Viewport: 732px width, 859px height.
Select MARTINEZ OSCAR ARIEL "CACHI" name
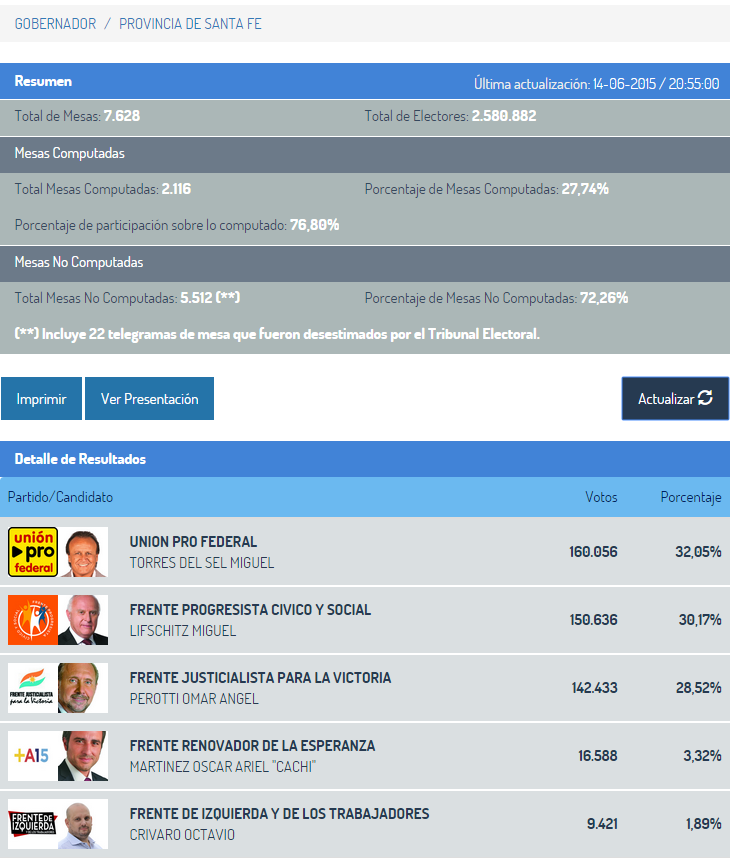(223, 766)
